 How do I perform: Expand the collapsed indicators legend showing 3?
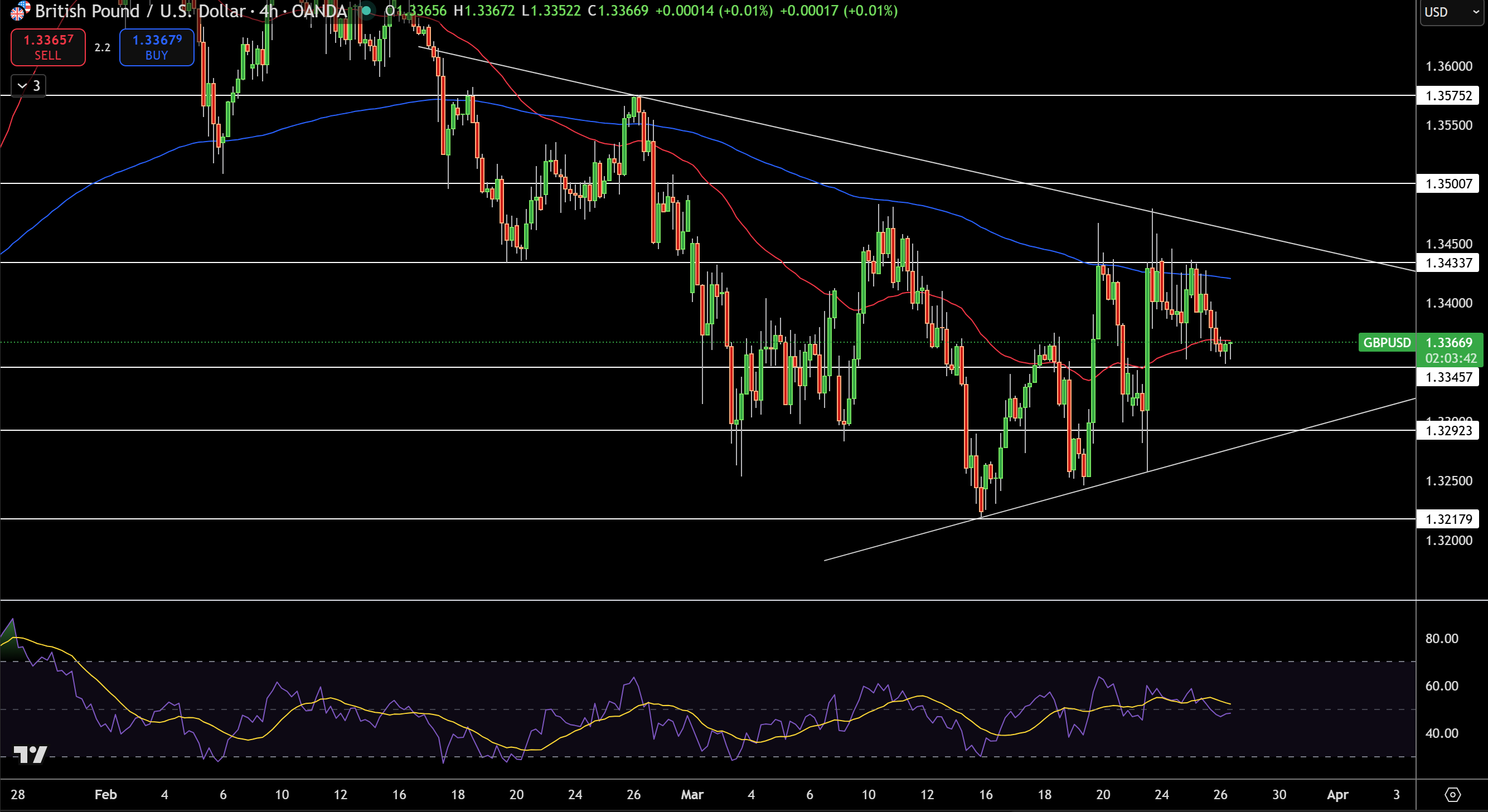pos(28,86)
